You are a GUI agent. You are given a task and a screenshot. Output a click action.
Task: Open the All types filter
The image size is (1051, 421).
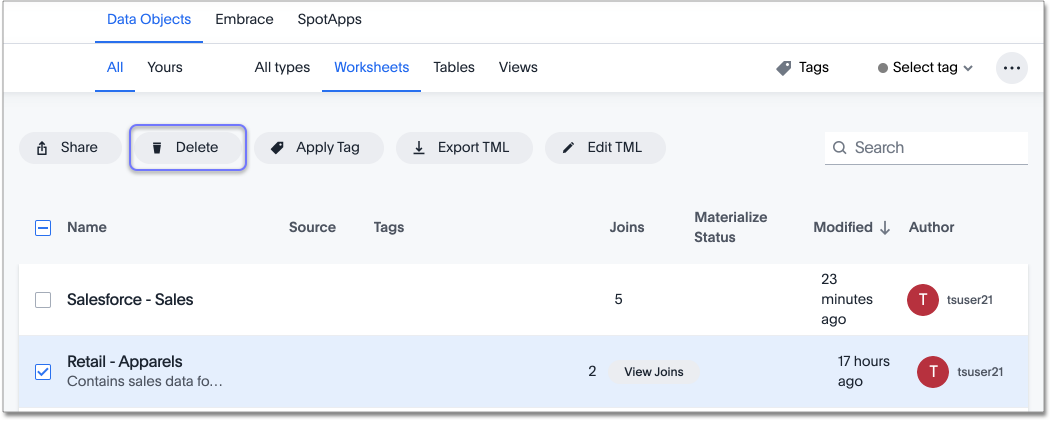point(282,68)
